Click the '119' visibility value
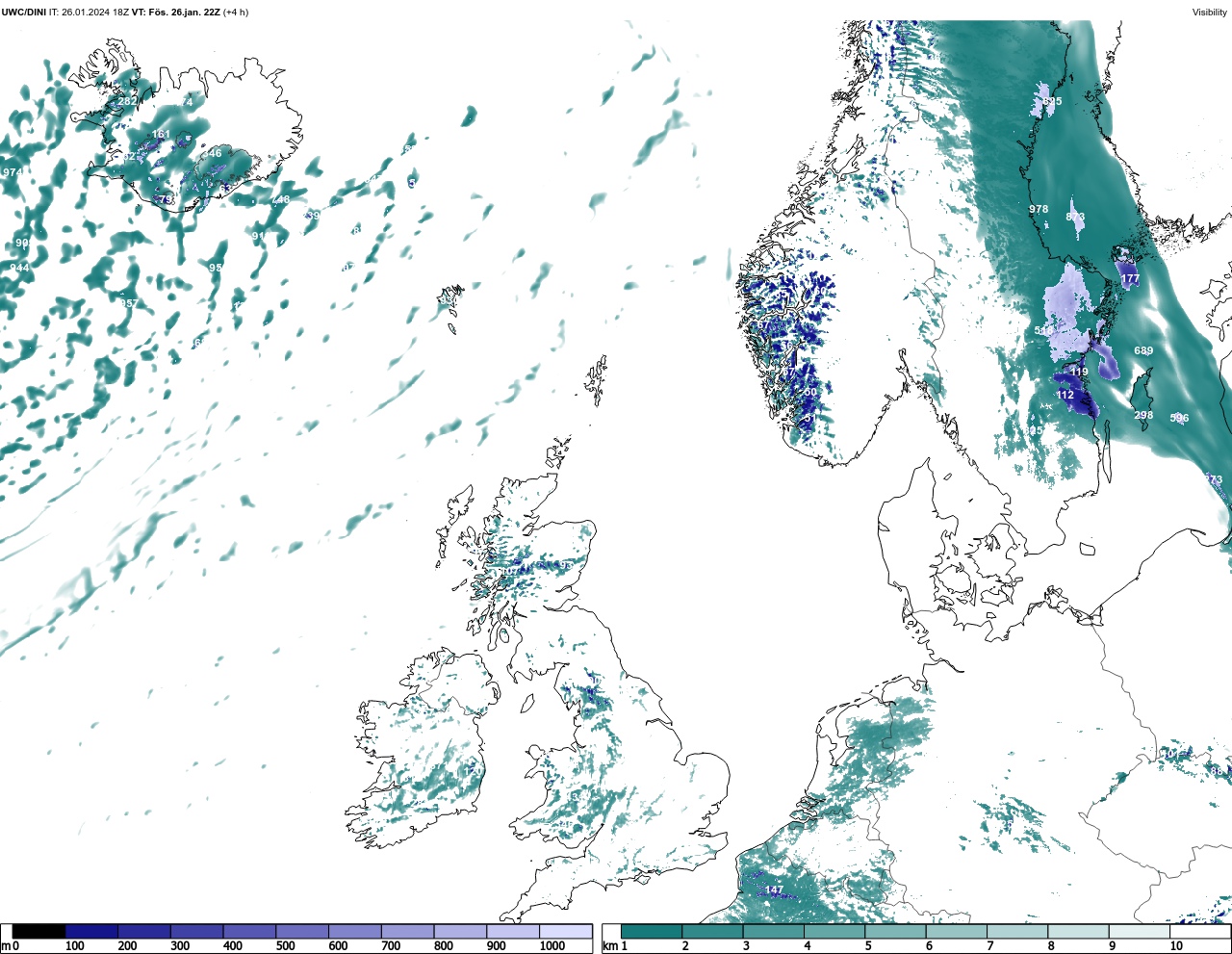The image size is (1232, 954). pos(1079,372)
